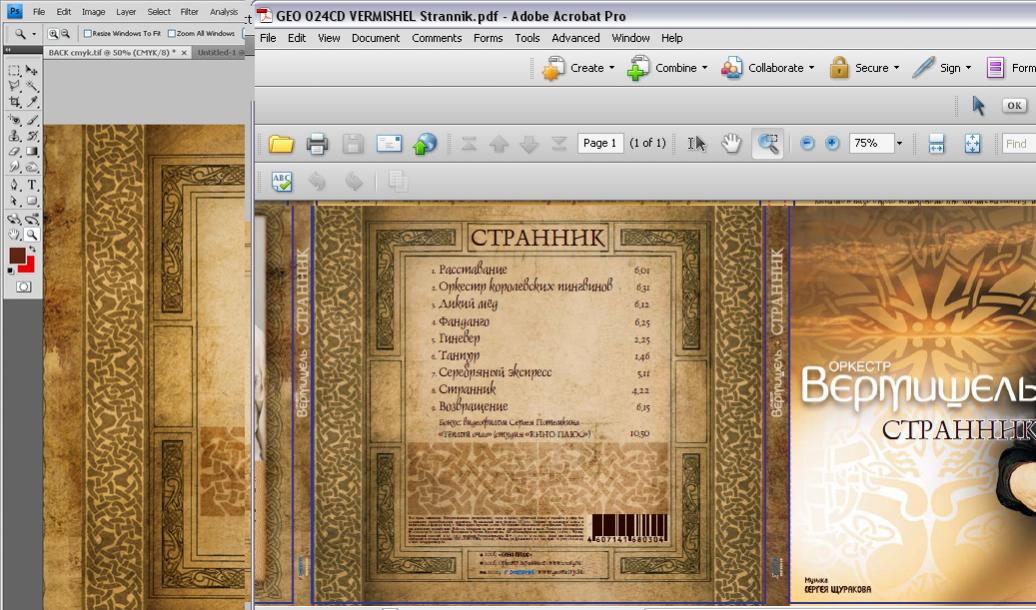
Task: Close the BACK cmyk.tif document tab
Action: (x=184, y=52)
